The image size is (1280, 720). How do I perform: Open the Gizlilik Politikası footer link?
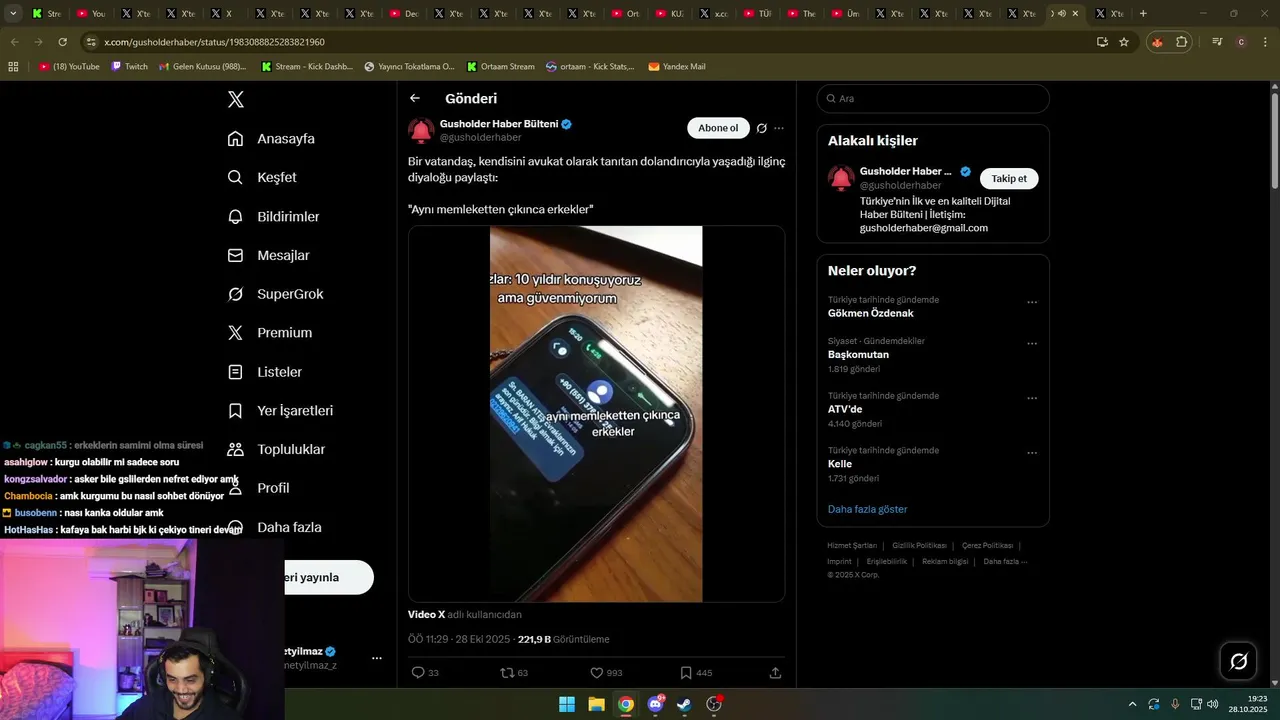tap(919, 545)
